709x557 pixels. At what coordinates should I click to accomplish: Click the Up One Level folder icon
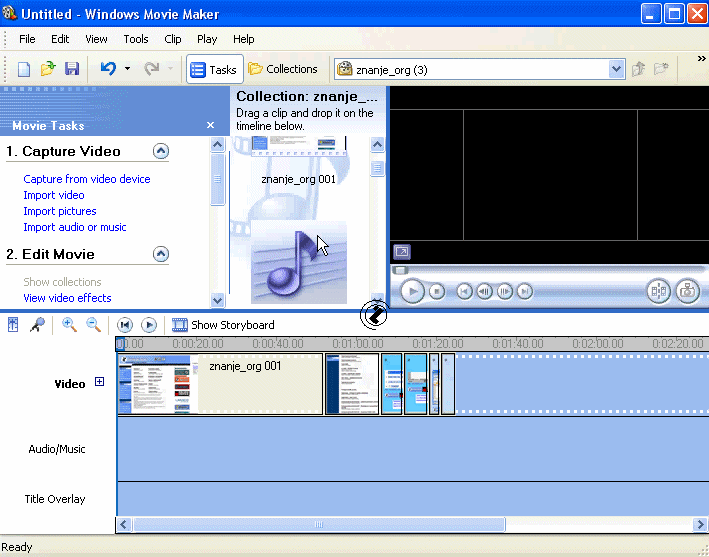[638, 69]
